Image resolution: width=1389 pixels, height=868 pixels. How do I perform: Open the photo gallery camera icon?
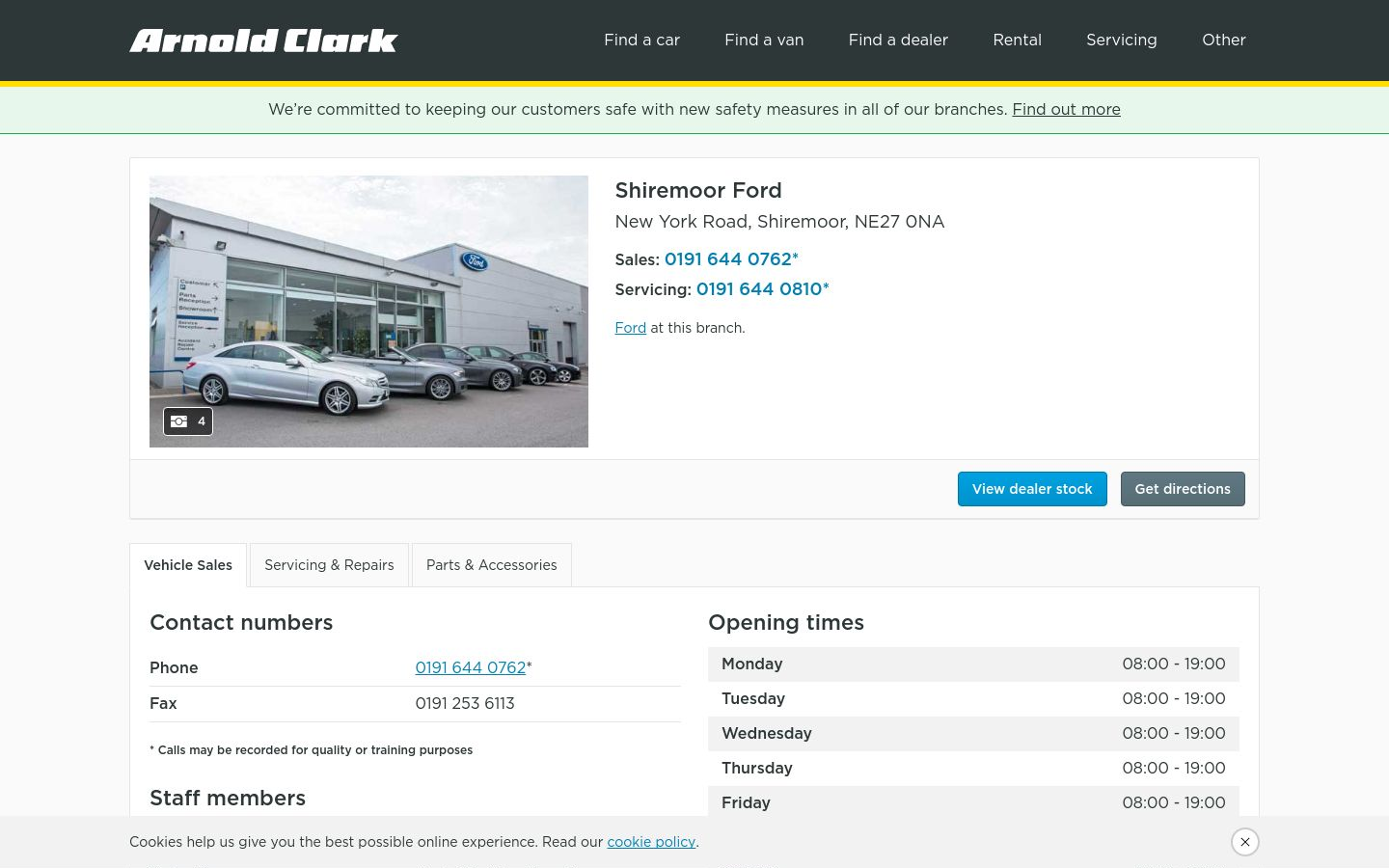point(188,421)
